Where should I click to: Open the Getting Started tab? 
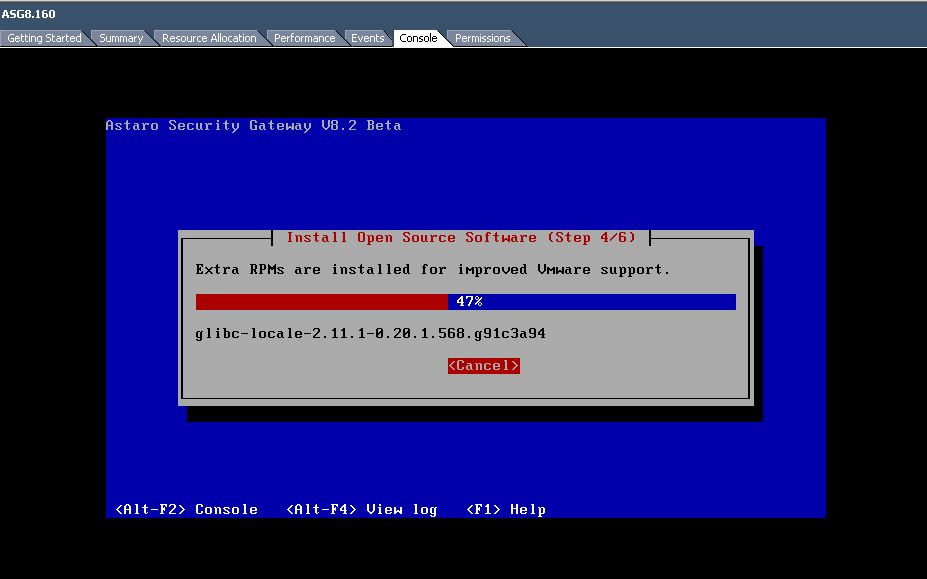tap(44, 38)
